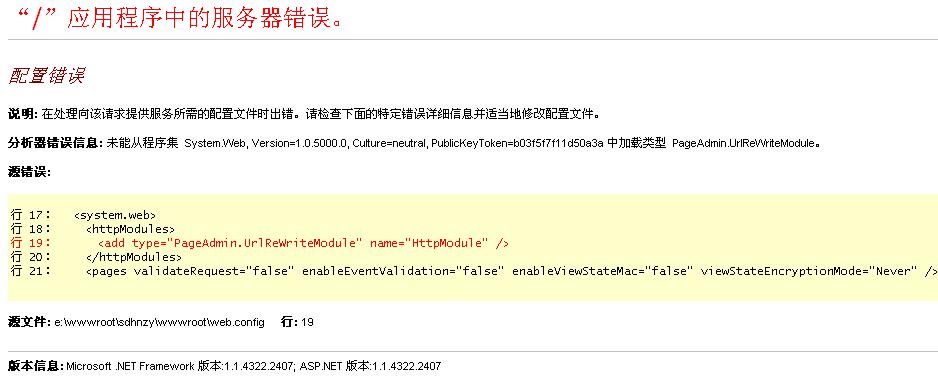Click ASP.NET 版本:1.1.4322.2407 text
The width and height of the screenshot is (938, 383).
point(370,366)
